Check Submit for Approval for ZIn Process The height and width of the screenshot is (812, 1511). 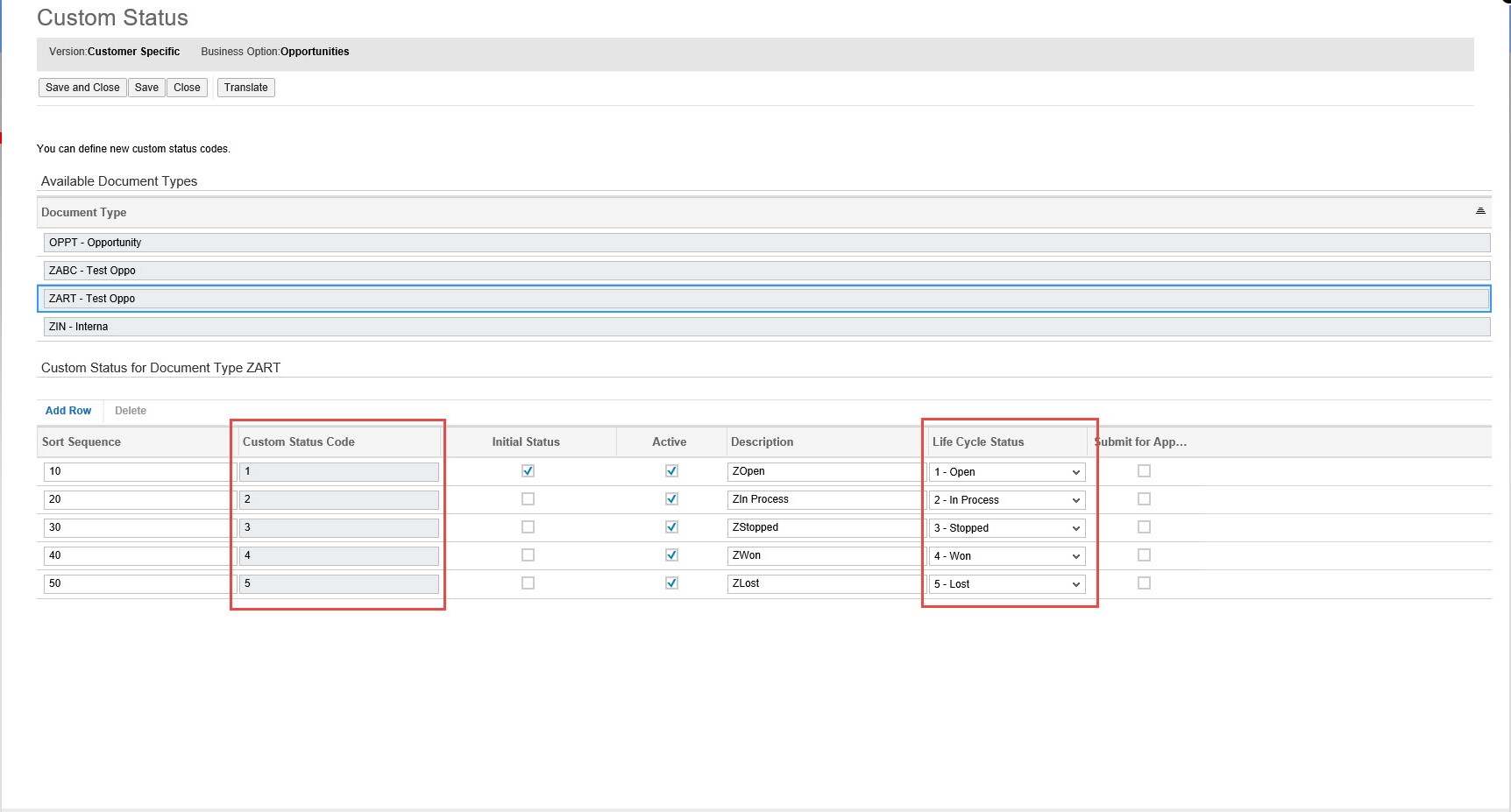tap(1144, 499)
